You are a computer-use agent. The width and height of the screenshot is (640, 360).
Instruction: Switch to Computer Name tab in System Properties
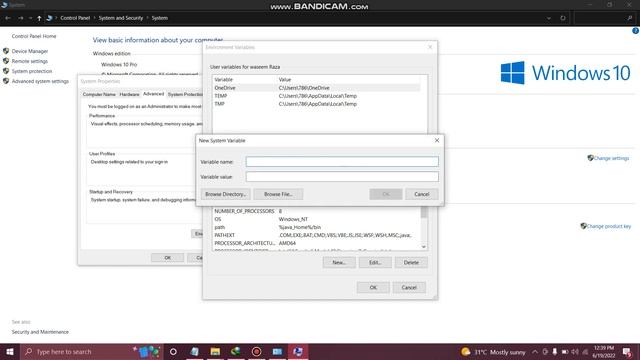99,94
